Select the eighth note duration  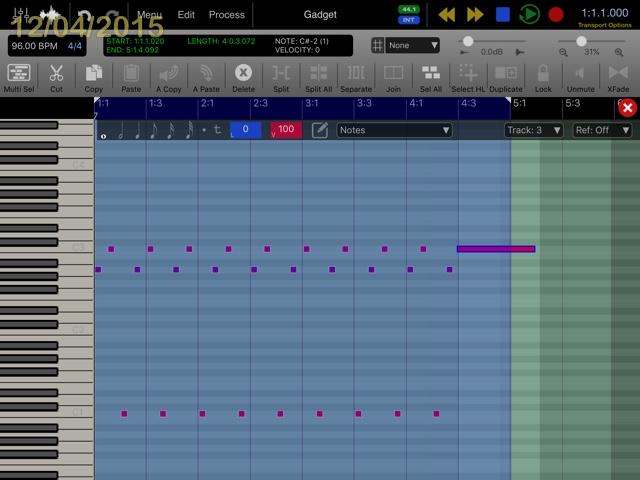click(154, 131)
